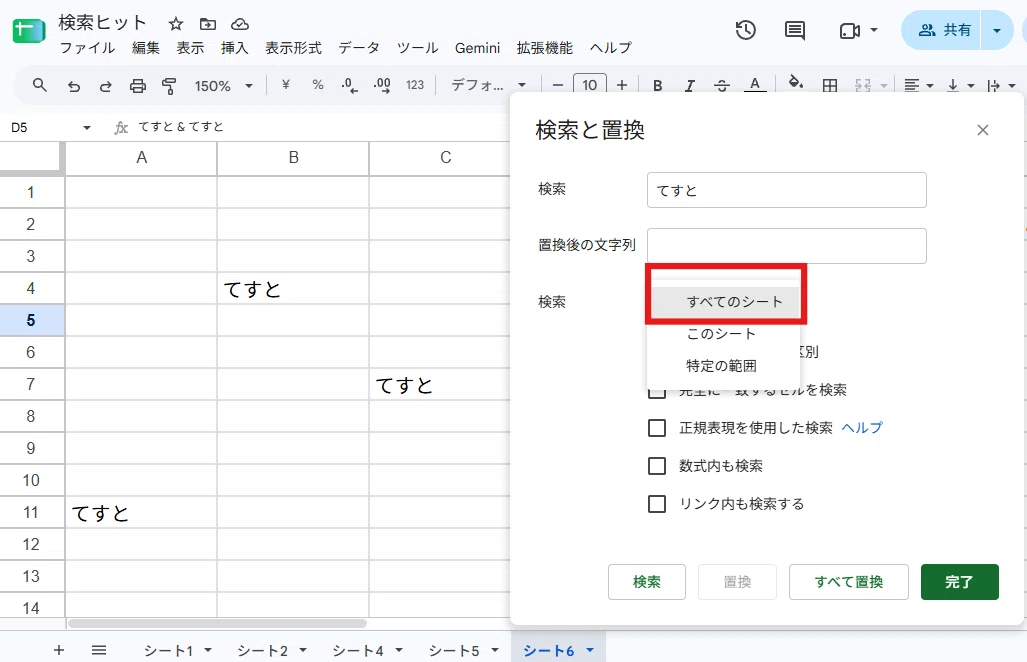Star the document 検索ヒット
Image resolution: width=1027 pixels, height=662 pixels.
pyautogui.click(x=176, y=24)
